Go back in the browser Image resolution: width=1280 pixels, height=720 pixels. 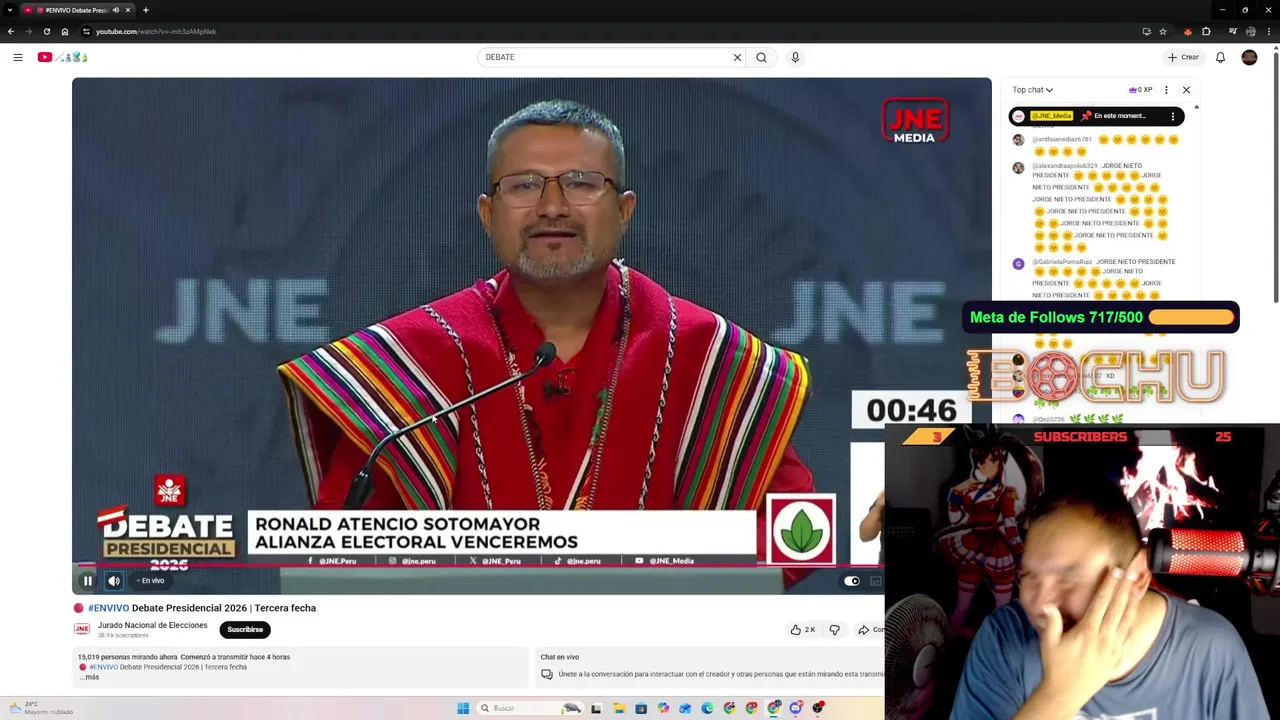pyautogui.click(x=11, y=31)
